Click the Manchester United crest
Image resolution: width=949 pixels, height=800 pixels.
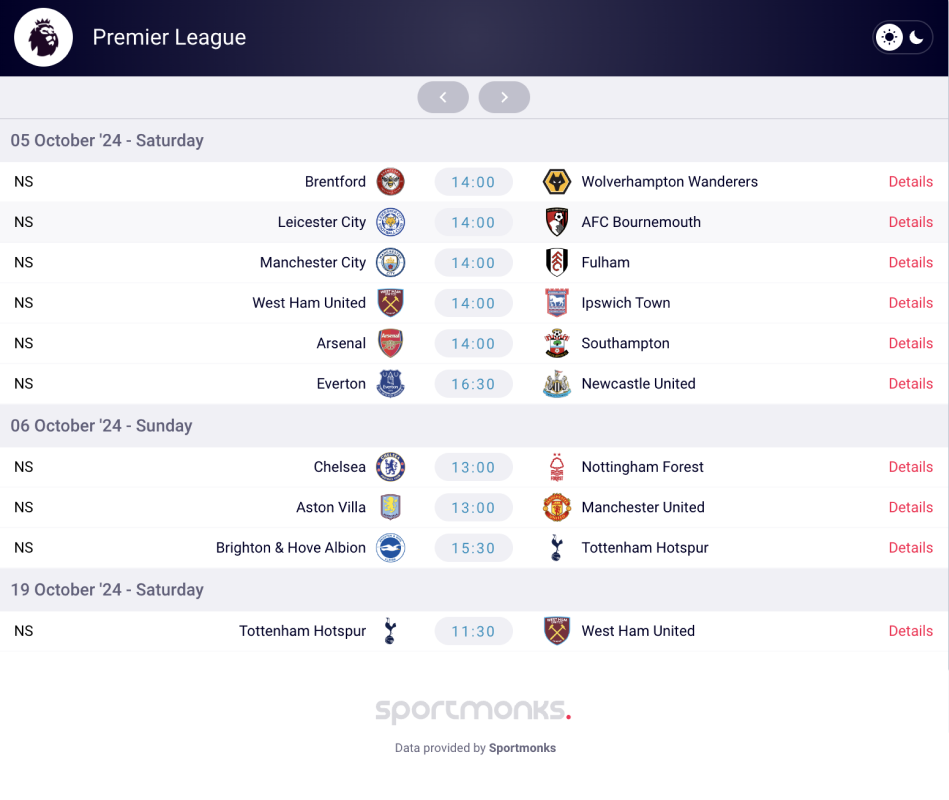click(x=557, y=507)
